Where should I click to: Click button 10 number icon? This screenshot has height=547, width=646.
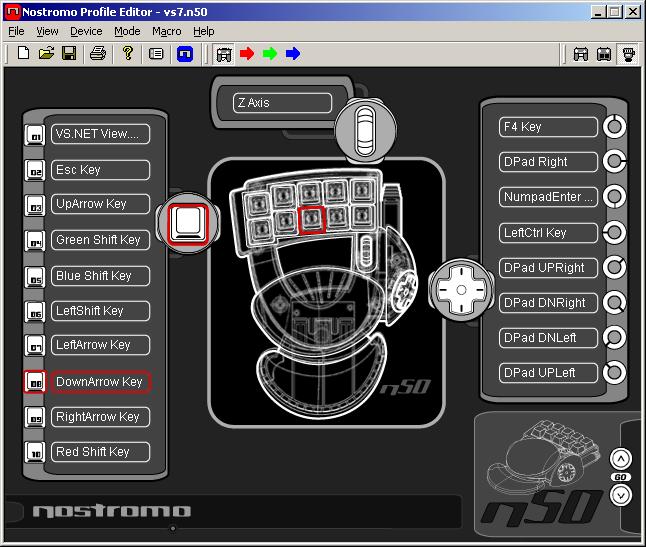pos(35,452)
